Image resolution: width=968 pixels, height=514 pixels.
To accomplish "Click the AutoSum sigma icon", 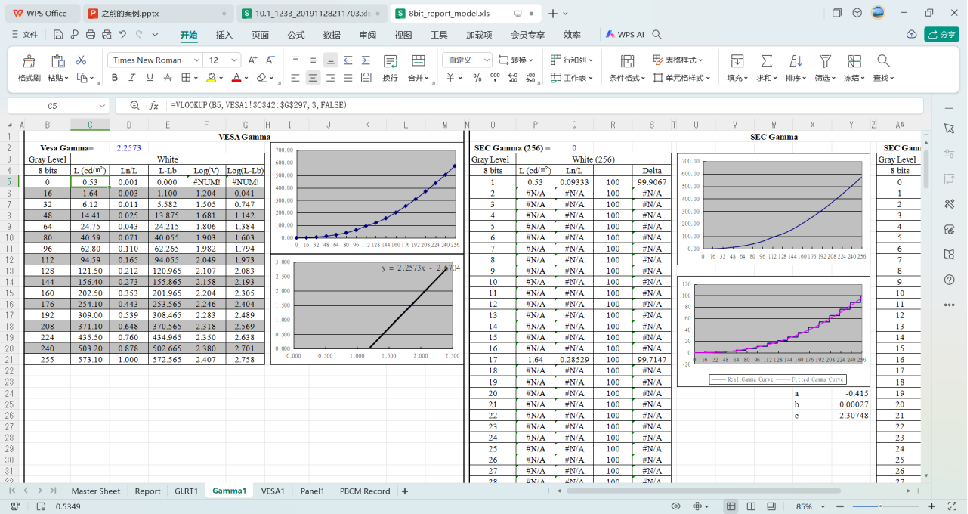I will (x=766, y=60).
